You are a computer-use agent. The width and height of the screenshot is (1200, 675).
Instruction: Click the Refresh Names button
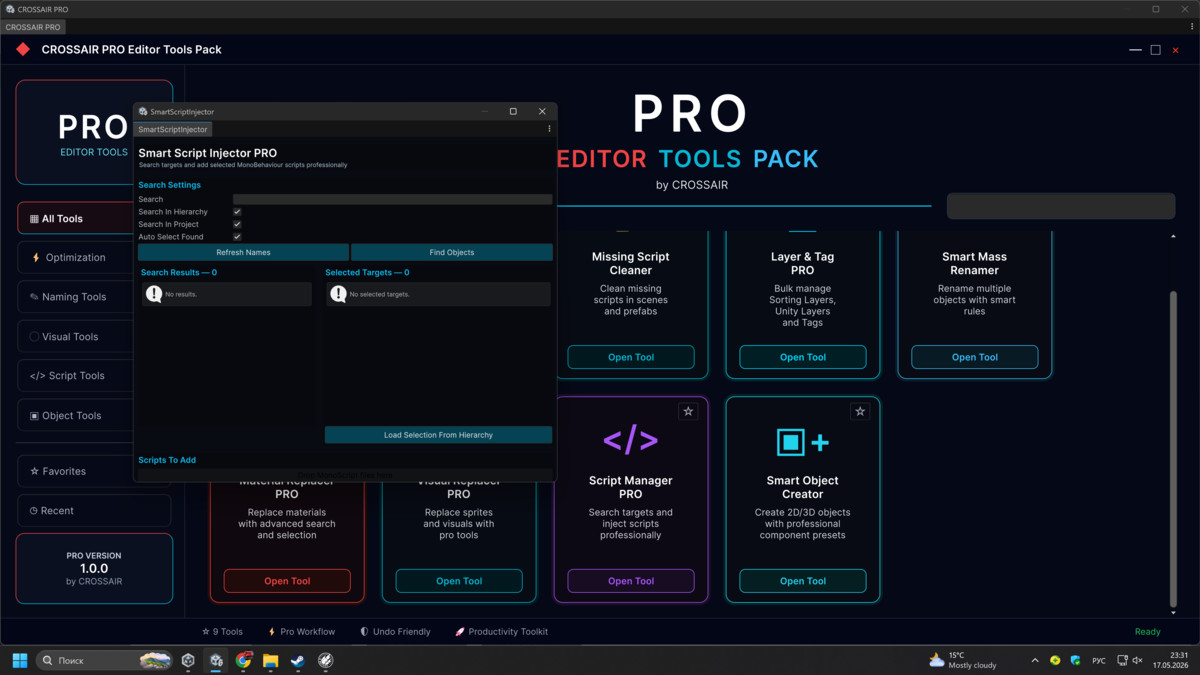tap(243, 252)
